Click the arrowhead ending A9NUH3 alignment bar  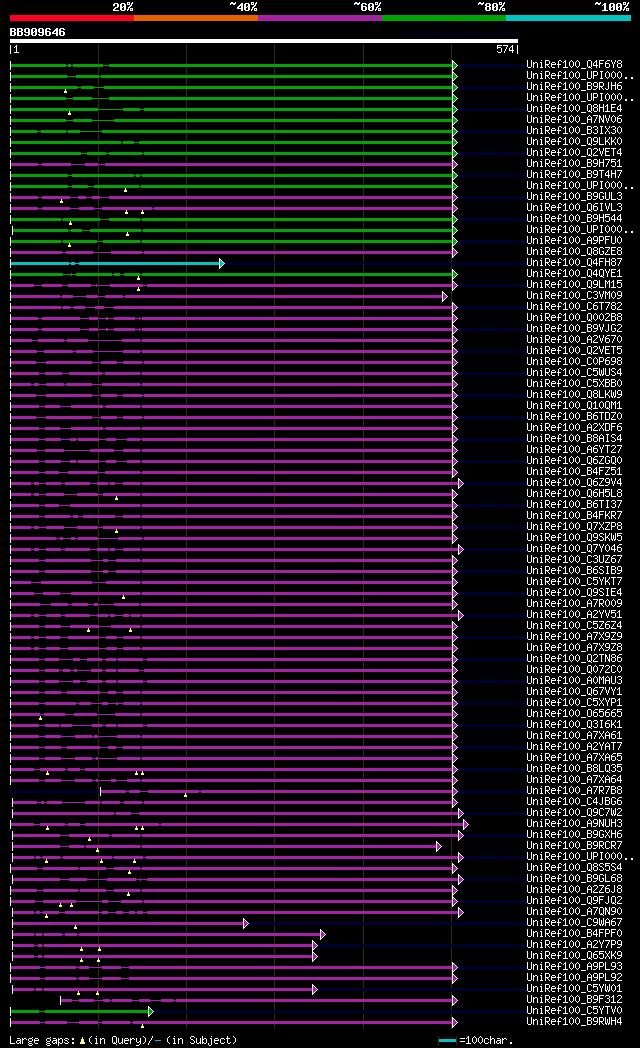[466, 825]
